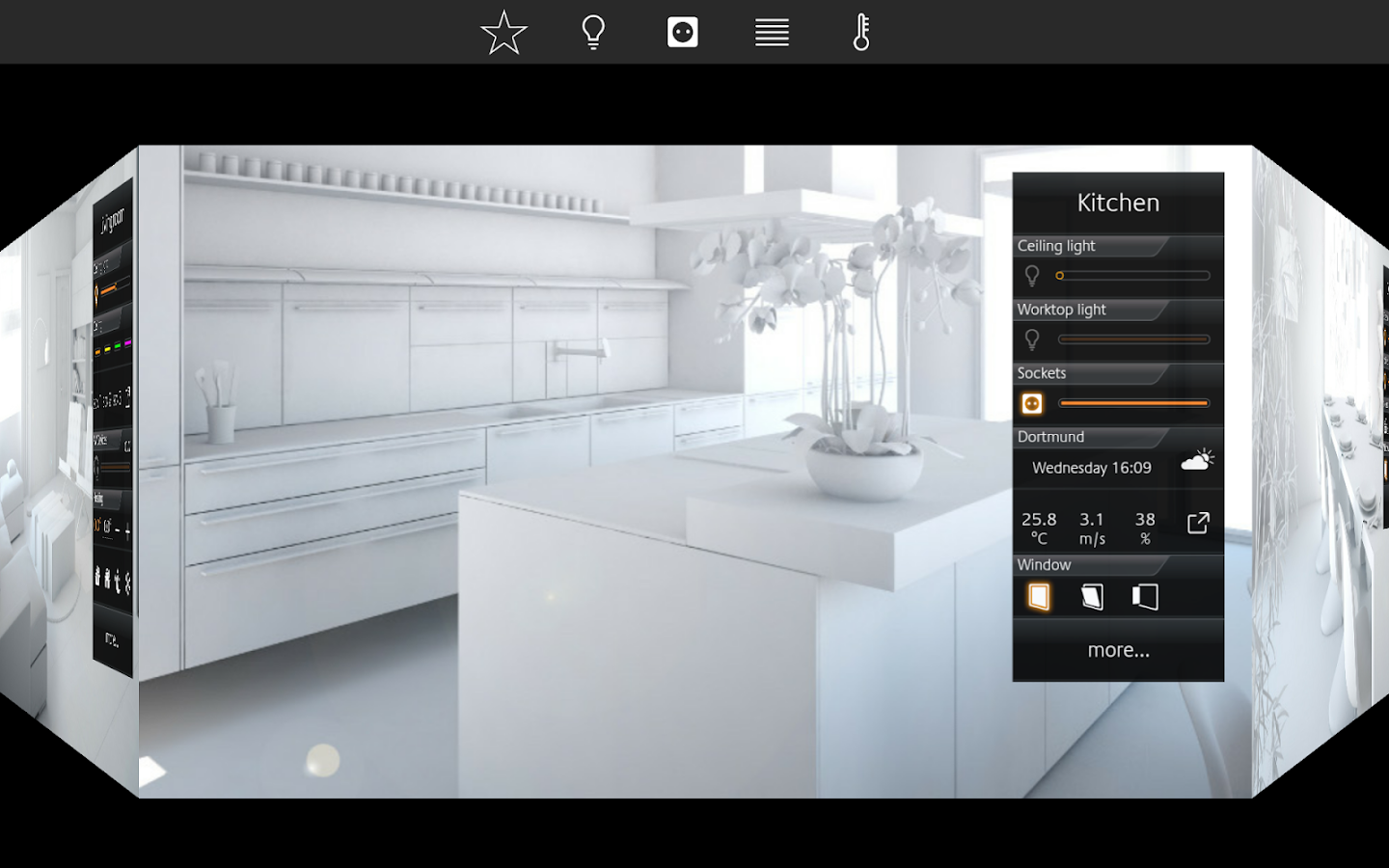Click the "Kitchen" panel title
Image resolution: width=1389 pixels, height=868 pixels.
click(1118, 203)
